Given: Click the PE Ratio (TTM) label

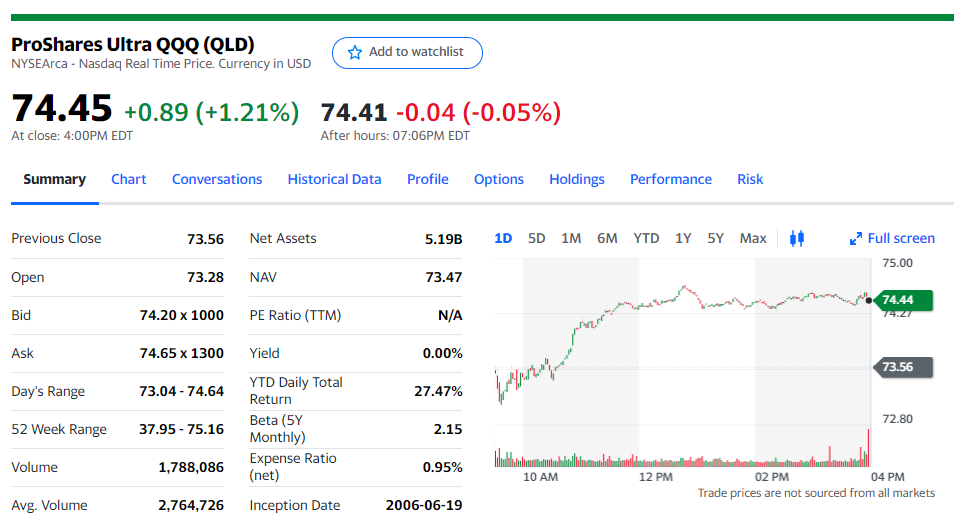Looking at the screenshot, I should tap(295, 315).
